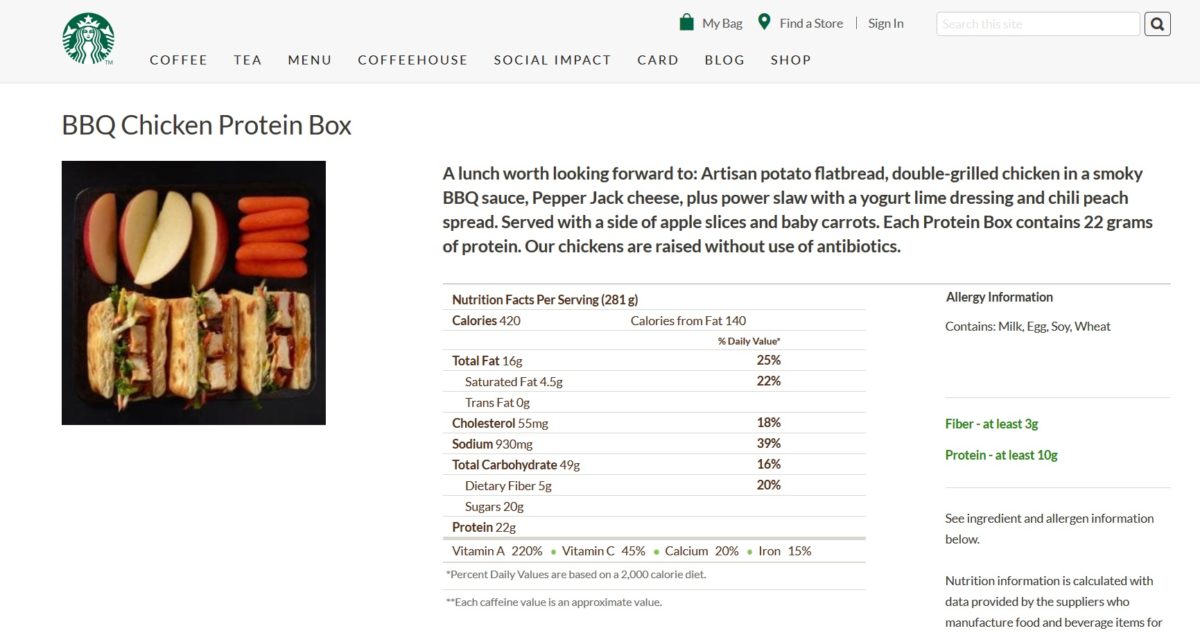Click the Allergy Information heading
This screenshot has height=633, width=1200.
[999, 297]
